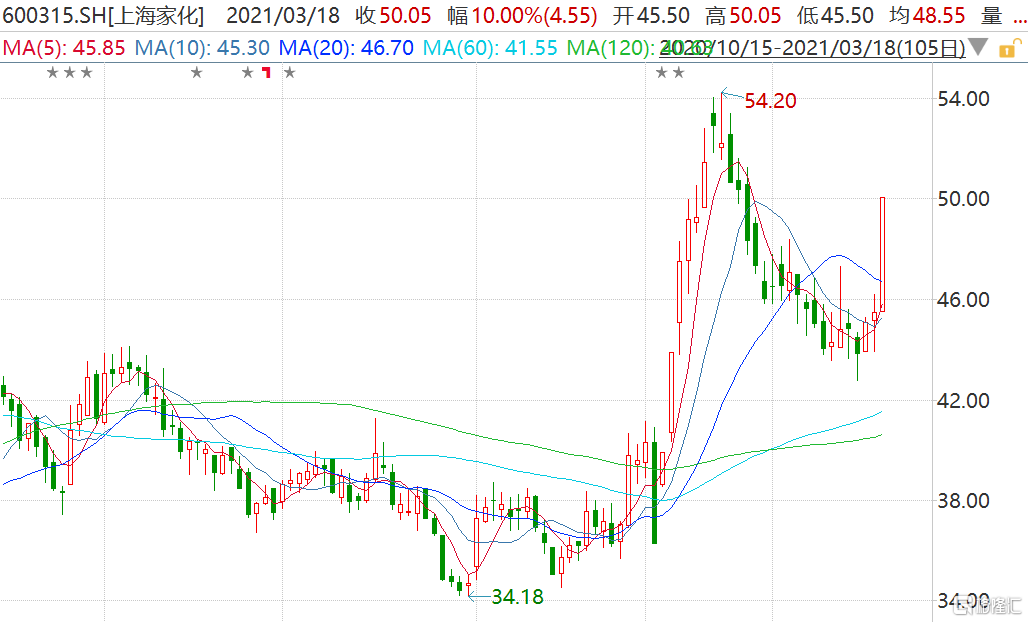Click the high price 高 50.05
Viewport: 1028px width, 622px height.
[x=743, y=16]
